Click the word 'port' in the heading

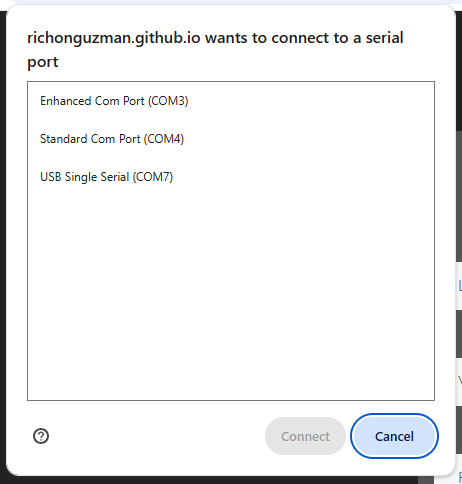click(x=43, y=62)
